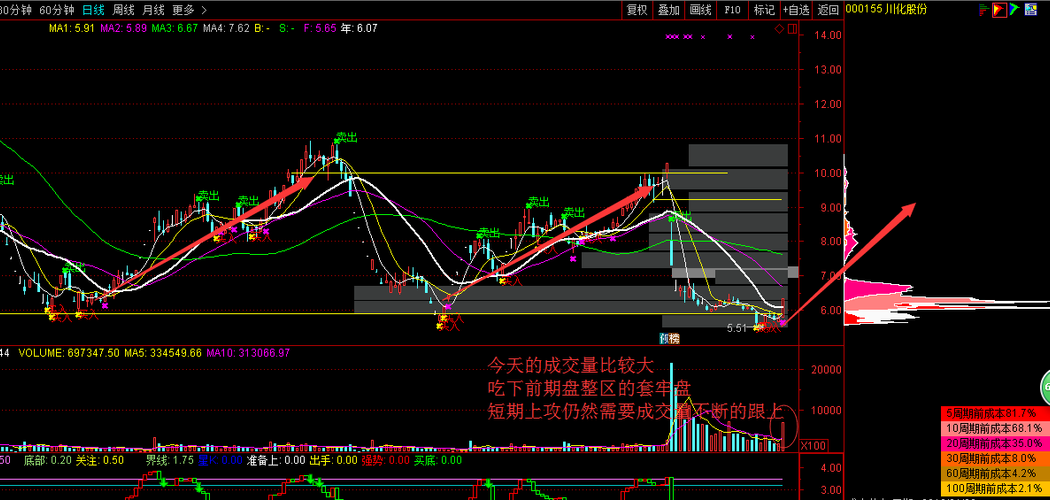Switch to 周线 weekly chart tab

pos(123,9)
